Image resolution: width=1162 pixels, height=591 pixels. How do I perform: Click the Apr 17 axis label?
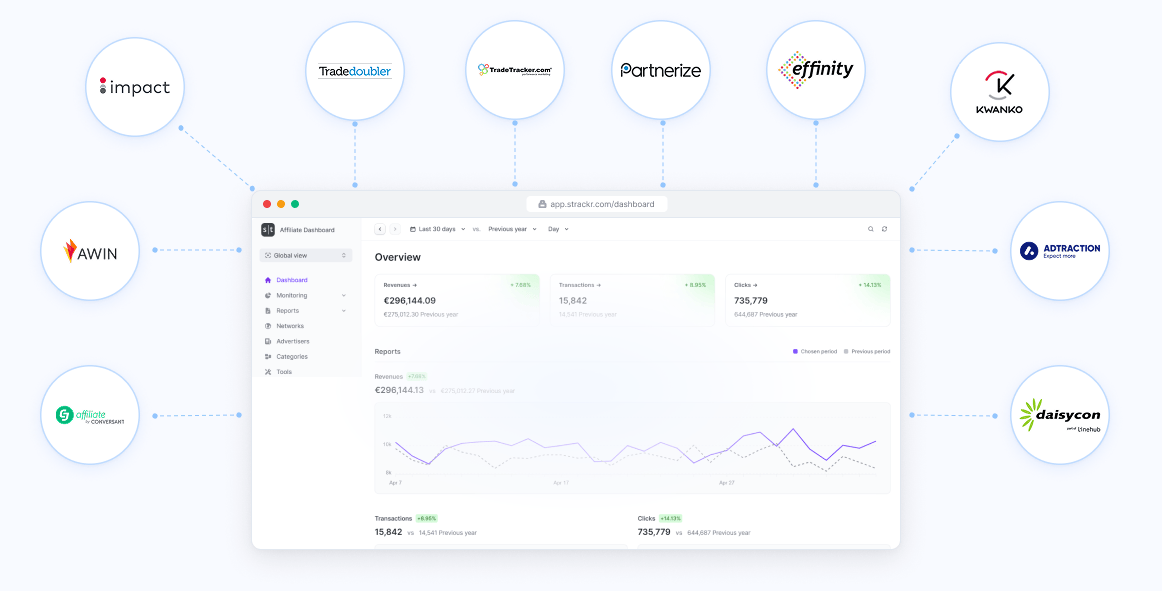(x=562, y=482)
